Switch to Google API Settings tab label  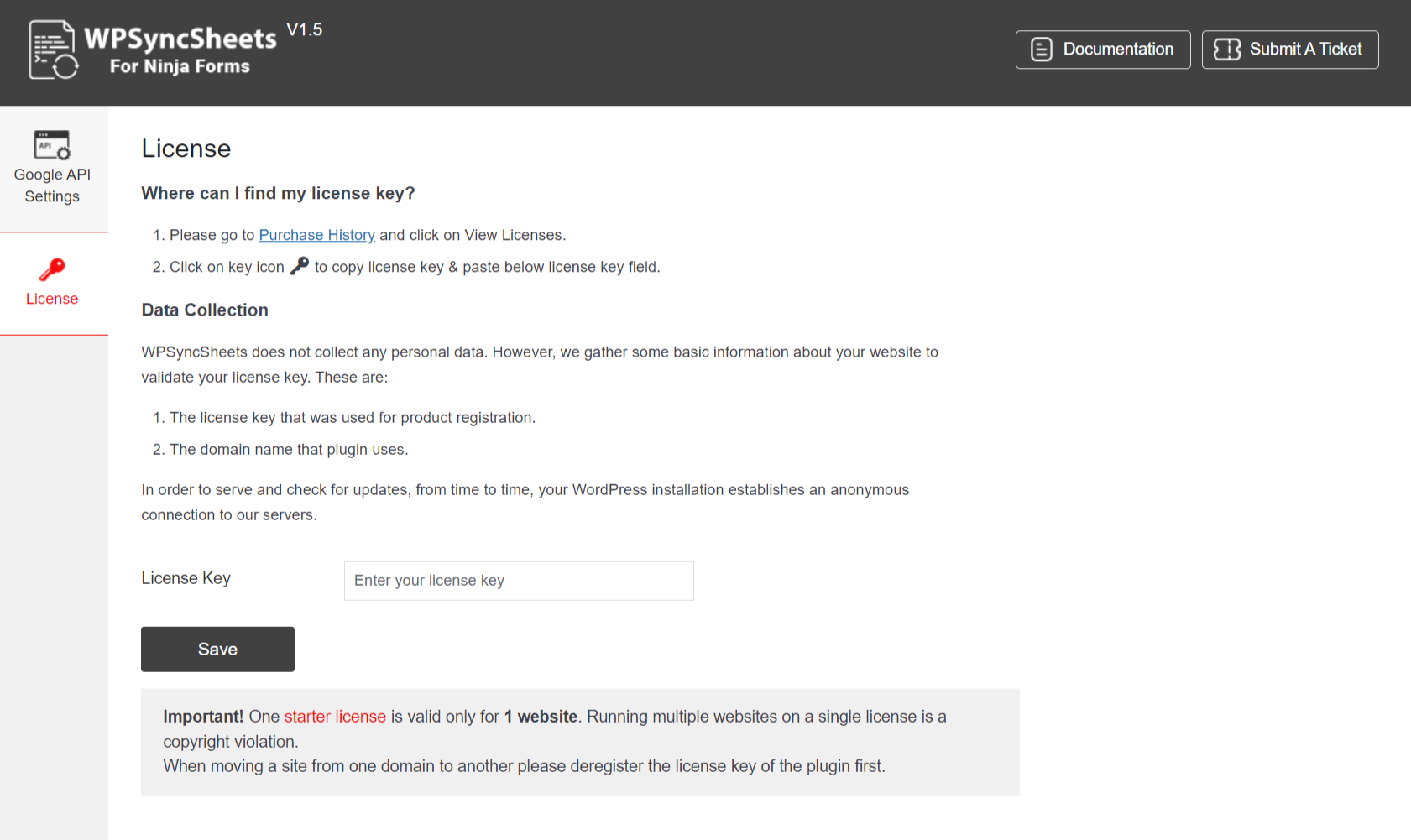coord(52,185)
